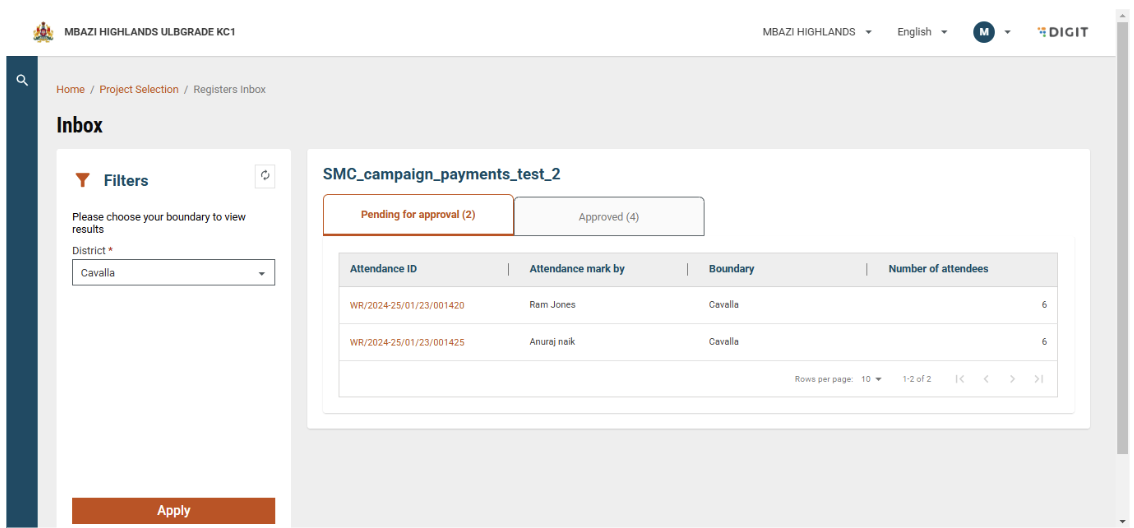Screen dimensions: 1134x528
Task: Open attendance WR/2024-25/01/23/001425
Action: click(x=407, y=342)
